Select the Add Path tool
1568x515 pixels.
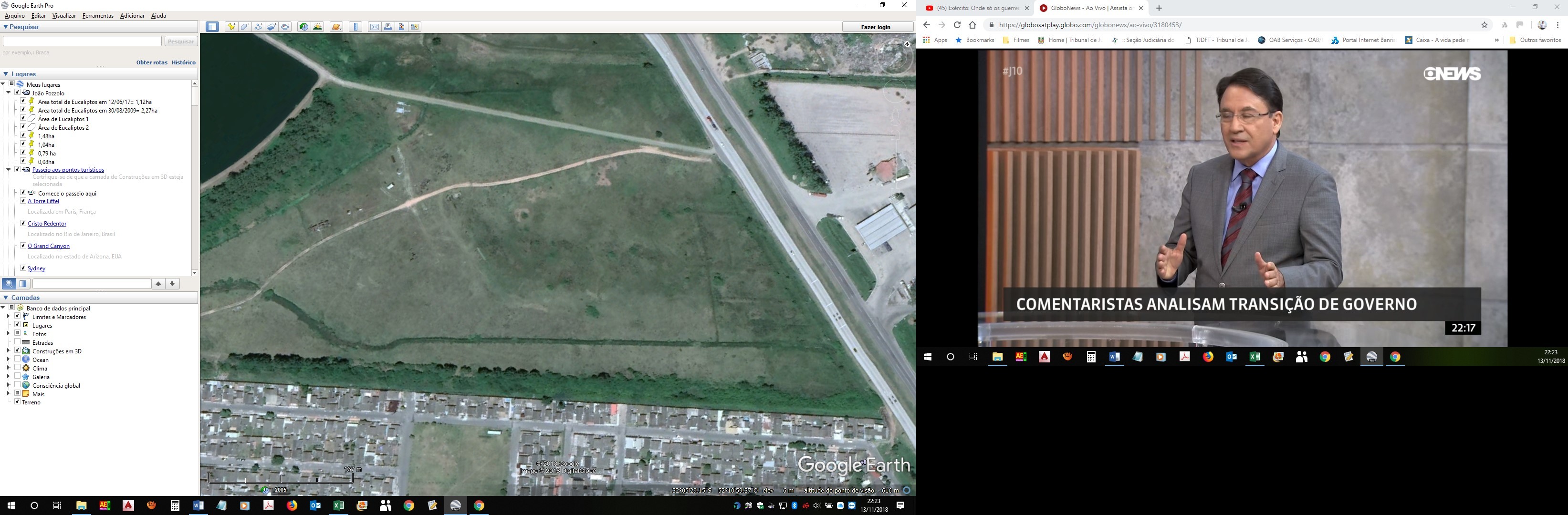[x=259, y=27]
